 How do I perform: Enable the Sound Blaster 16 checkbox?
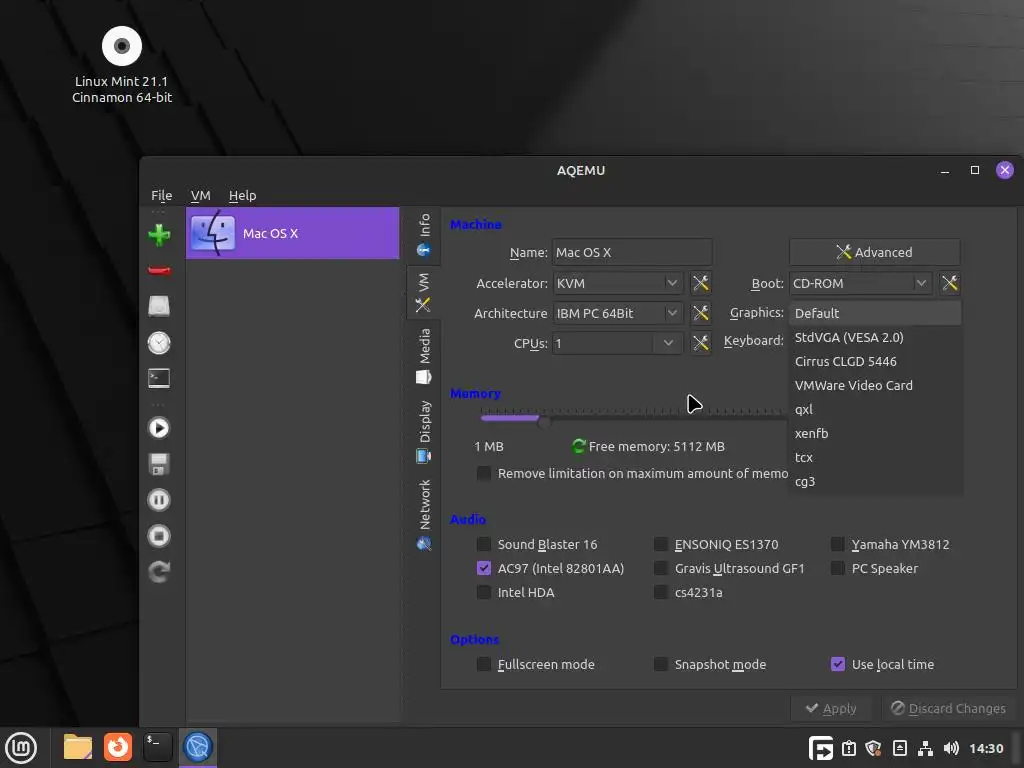484,544
